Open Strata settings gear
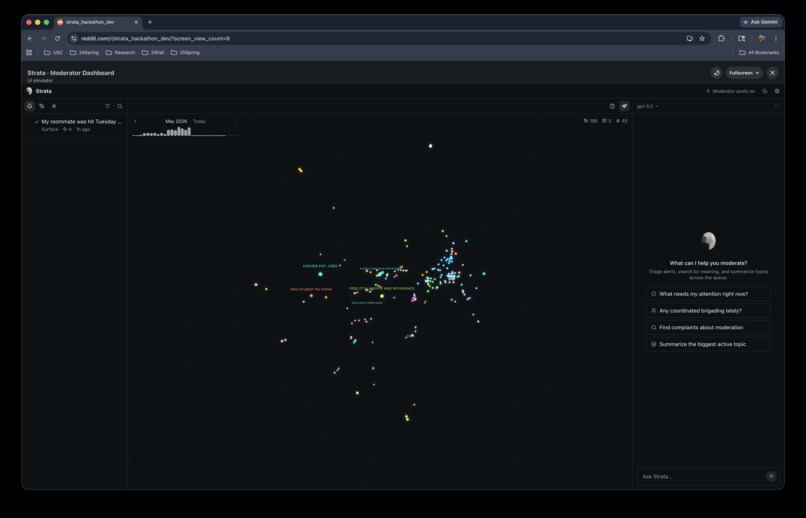This screenshot has height=518, width=806. 777,91
